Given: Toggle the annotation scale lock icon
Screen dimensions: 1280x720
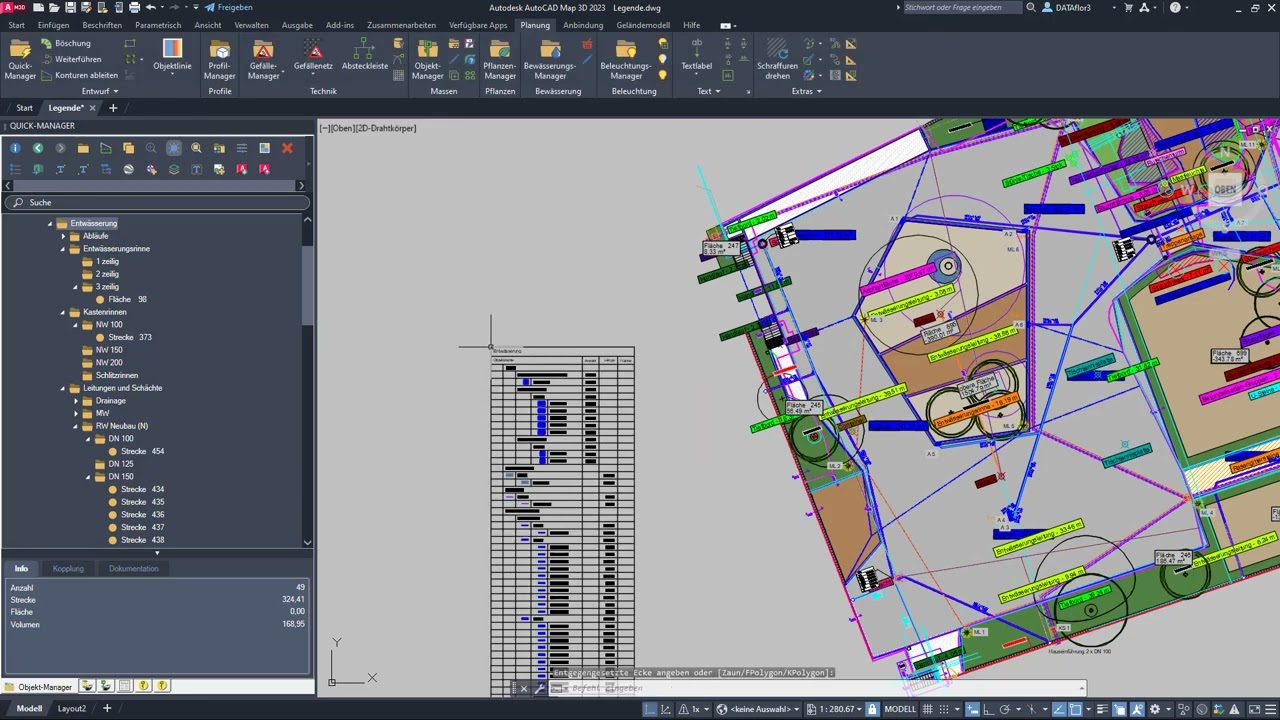Looking at the screenshot, I should pyautogui.click(x=872, y=709).
